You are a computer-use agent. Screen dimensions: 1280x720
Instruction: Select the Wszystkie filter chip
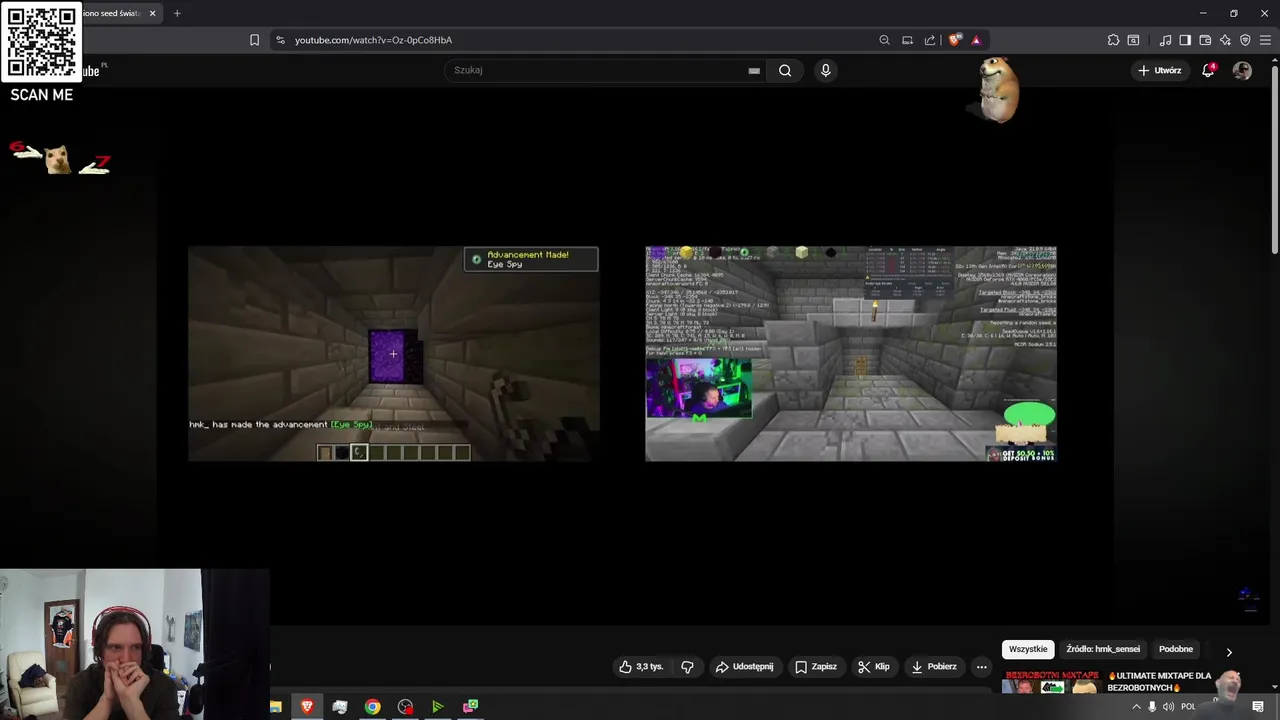pyautogui.click(x=1028, y=649)
